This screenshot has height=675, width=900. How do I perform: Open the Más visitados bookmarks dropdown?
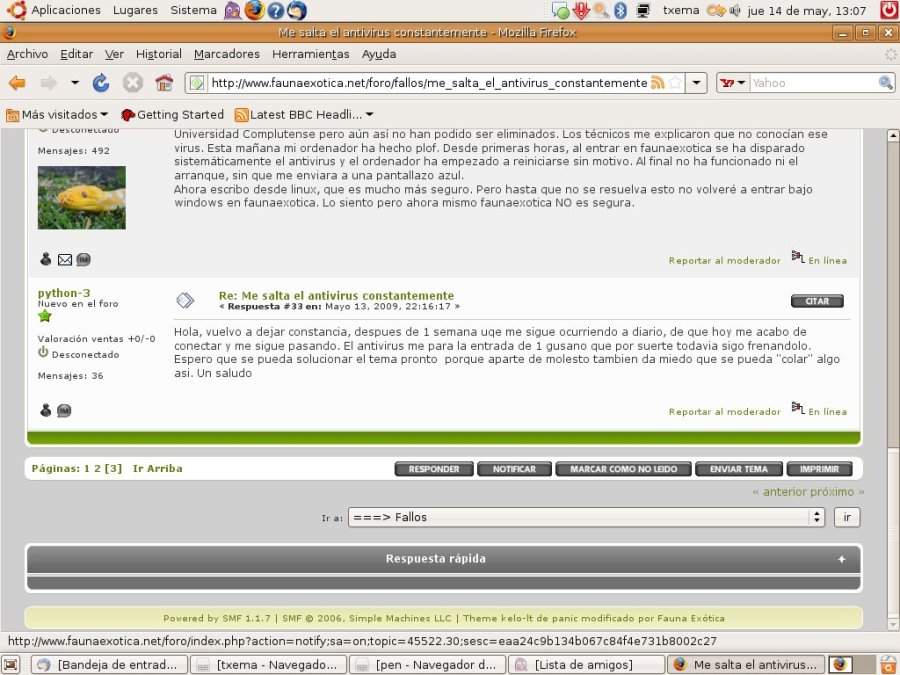click(57, 115)
